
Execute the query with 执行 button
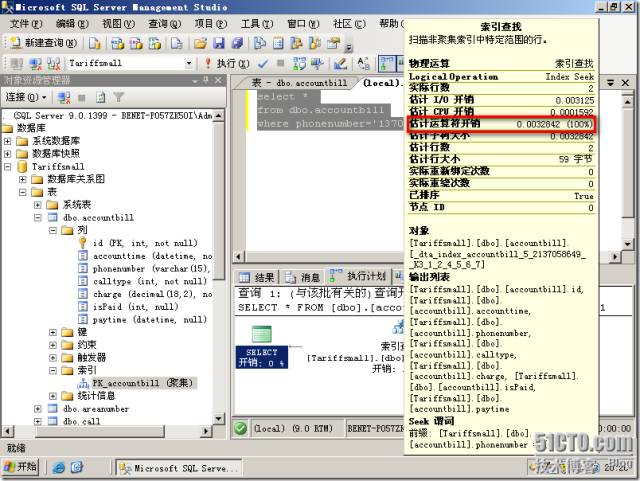[x=227, y=63]
